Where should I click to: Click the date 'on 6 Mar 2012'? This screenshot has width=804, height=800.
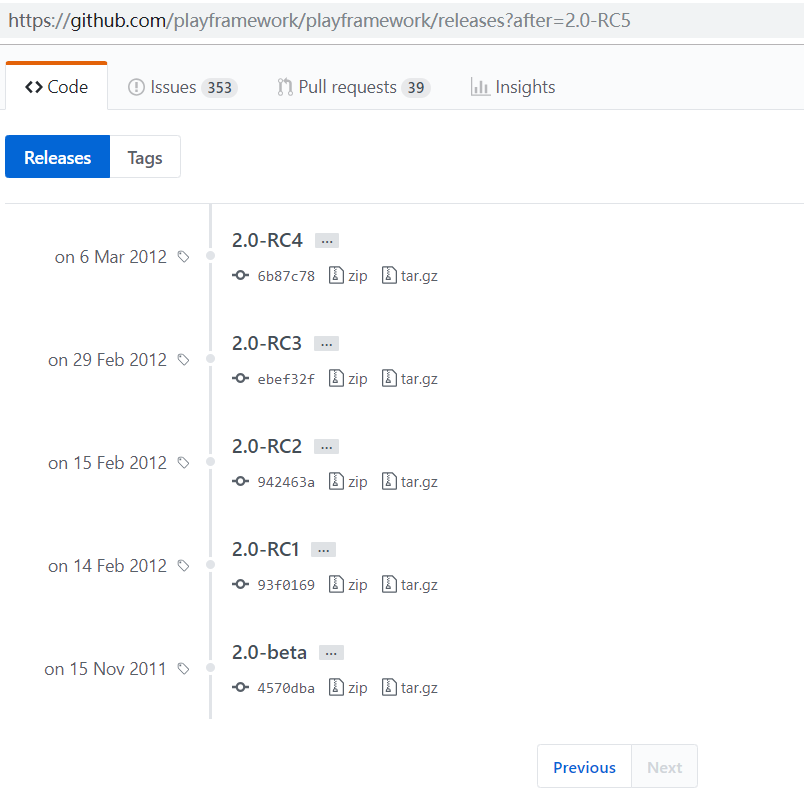point(111,256)
